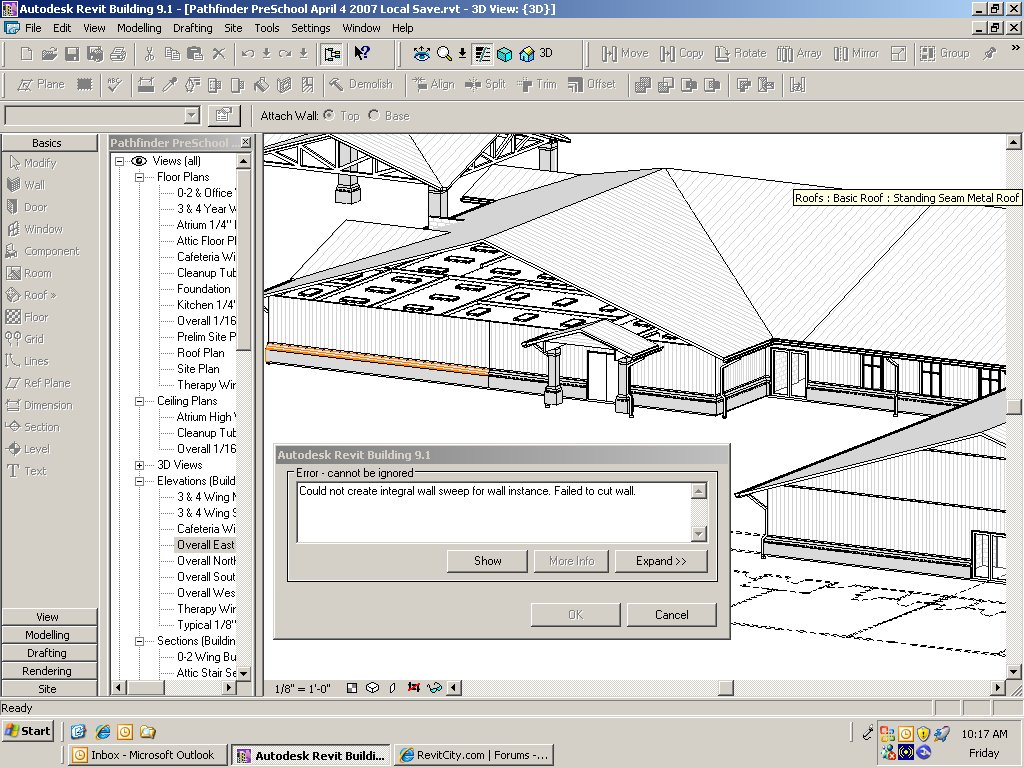
Task: Click the 3D view house icon
Action: point(527,54)
